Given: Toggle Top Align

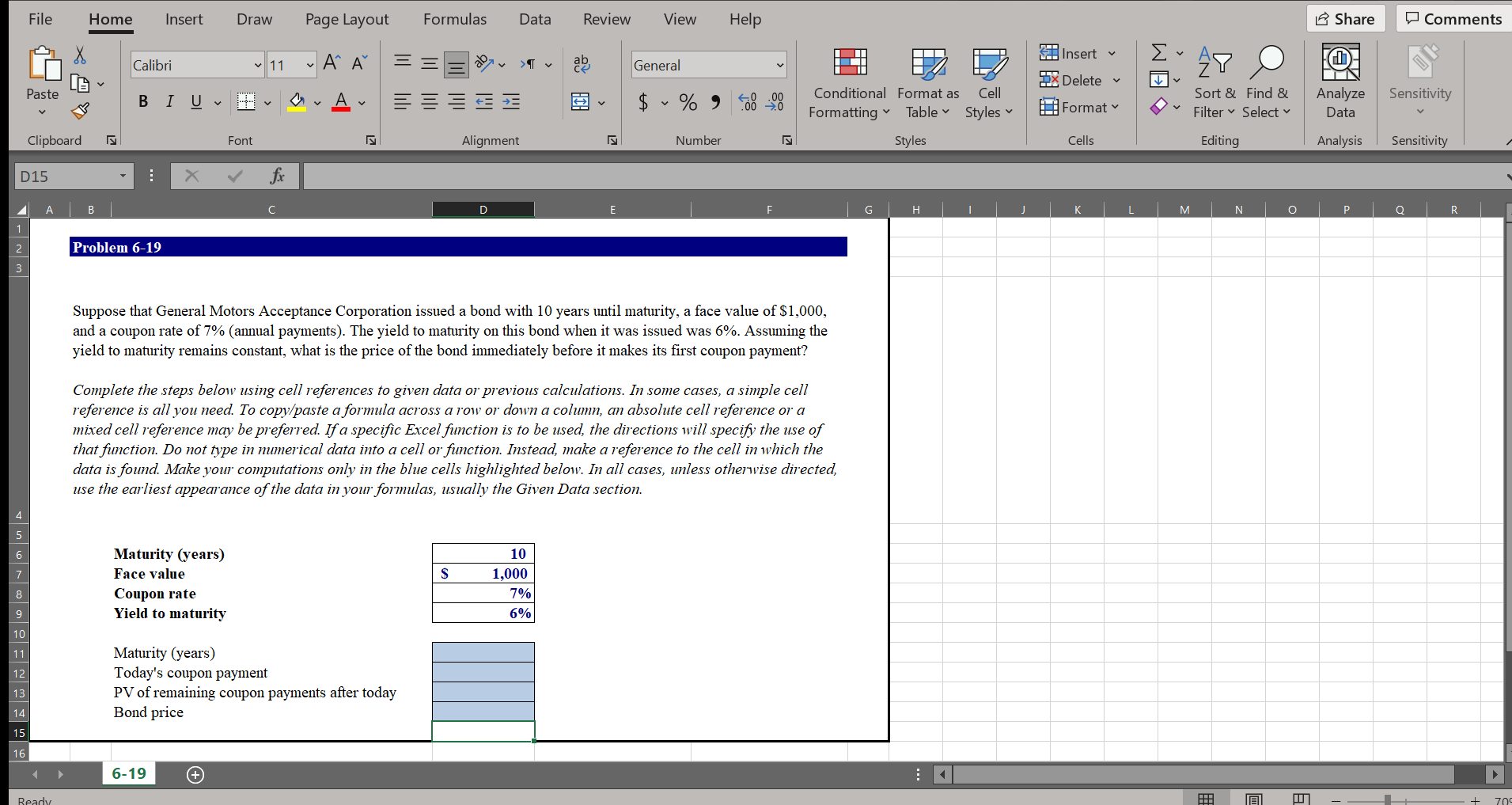Looking at the screenshot, I should pyautogui.click(x=403, y=64).
